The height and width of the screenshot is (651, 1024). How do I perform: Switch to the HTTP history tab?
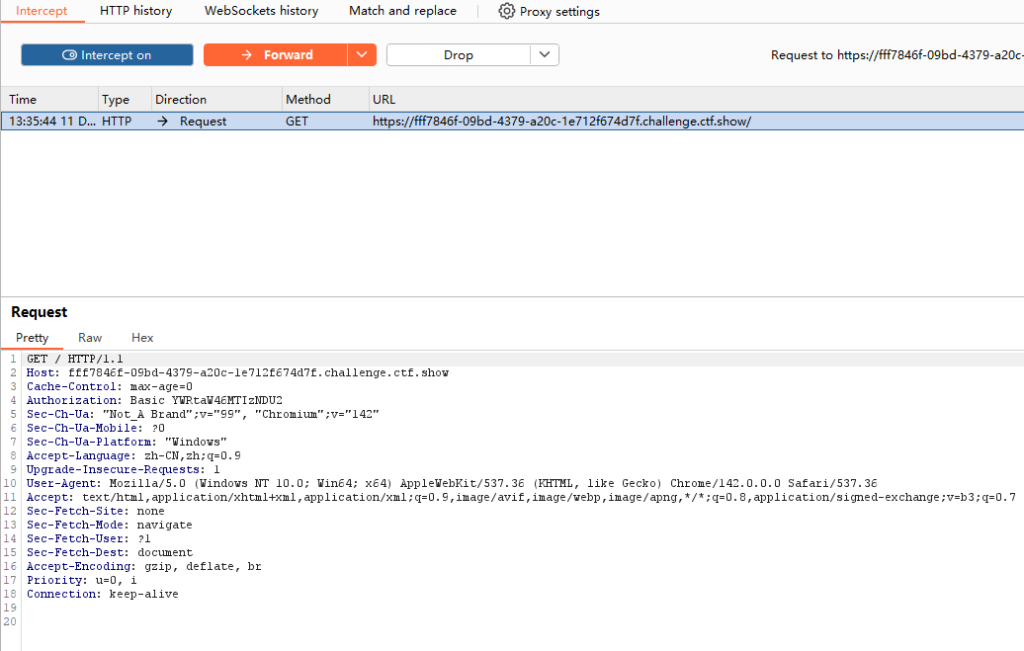[136, 11]
